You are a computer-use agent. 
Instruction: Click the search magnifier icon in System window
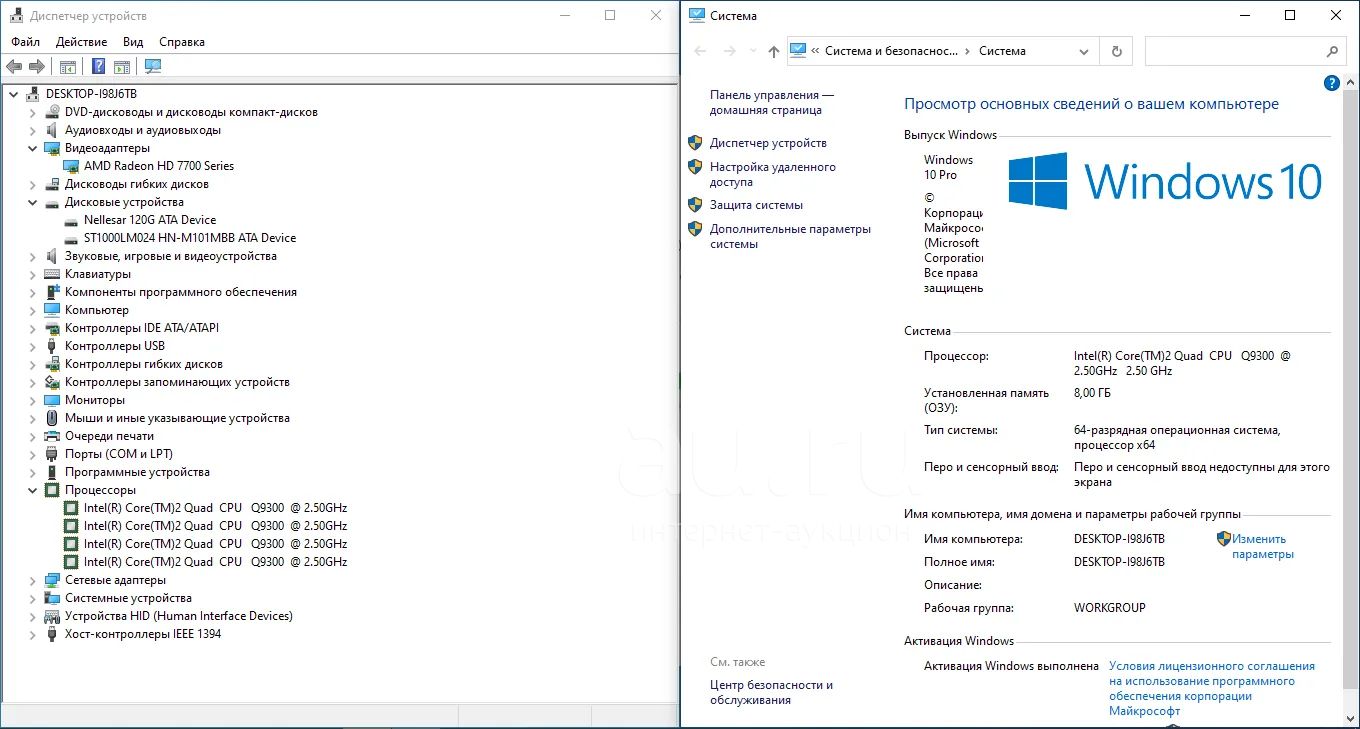1332,51
